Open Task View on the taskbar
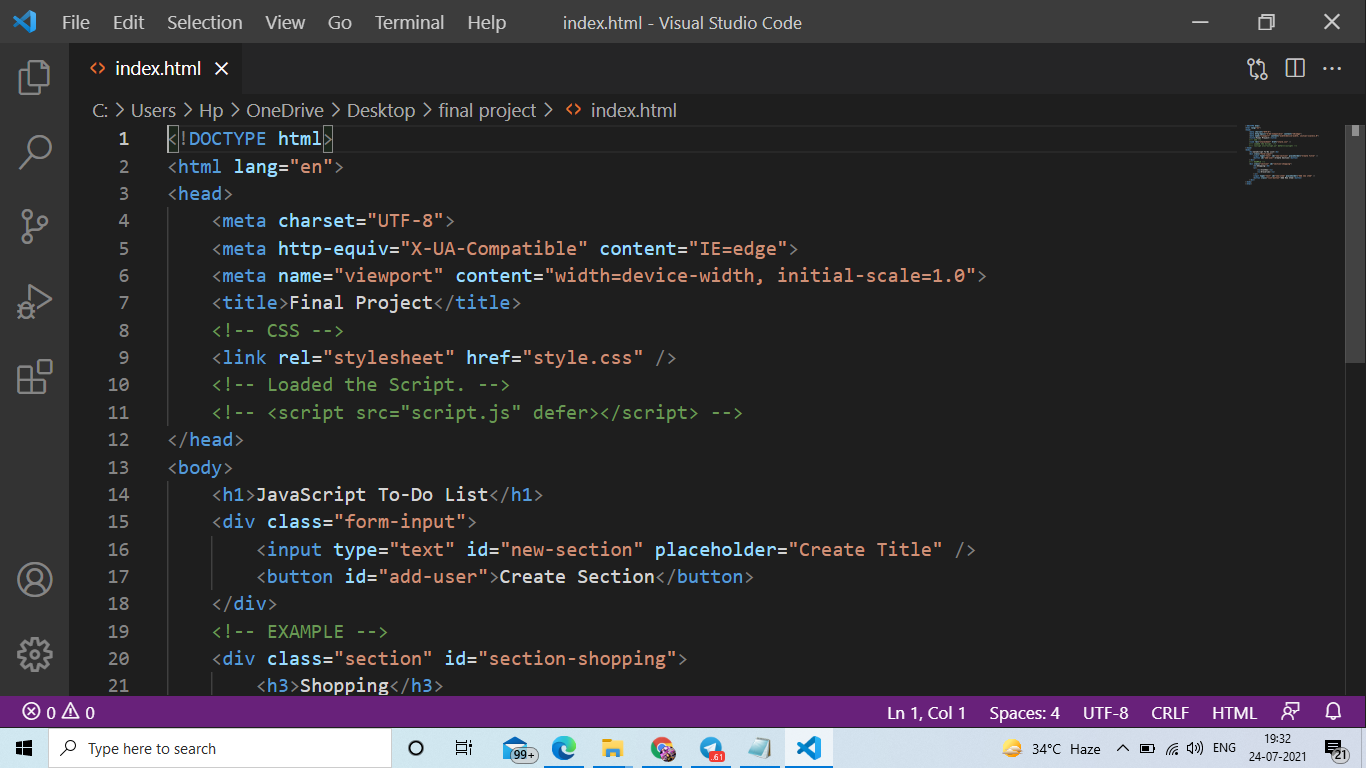The height and width of the screenshot is (768, 1366). tap(464, 748)
